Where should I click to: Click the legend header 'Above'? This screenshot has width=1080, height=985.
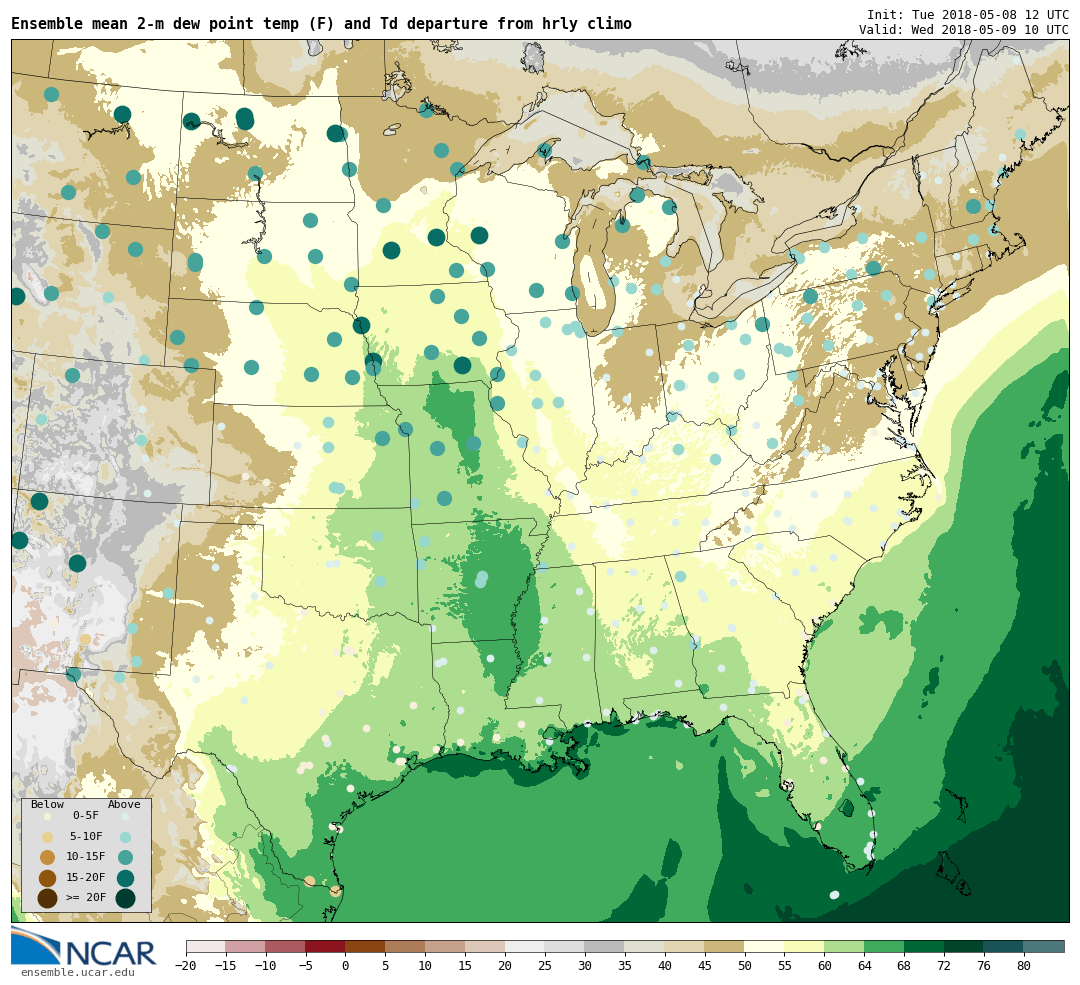[124, 805]
